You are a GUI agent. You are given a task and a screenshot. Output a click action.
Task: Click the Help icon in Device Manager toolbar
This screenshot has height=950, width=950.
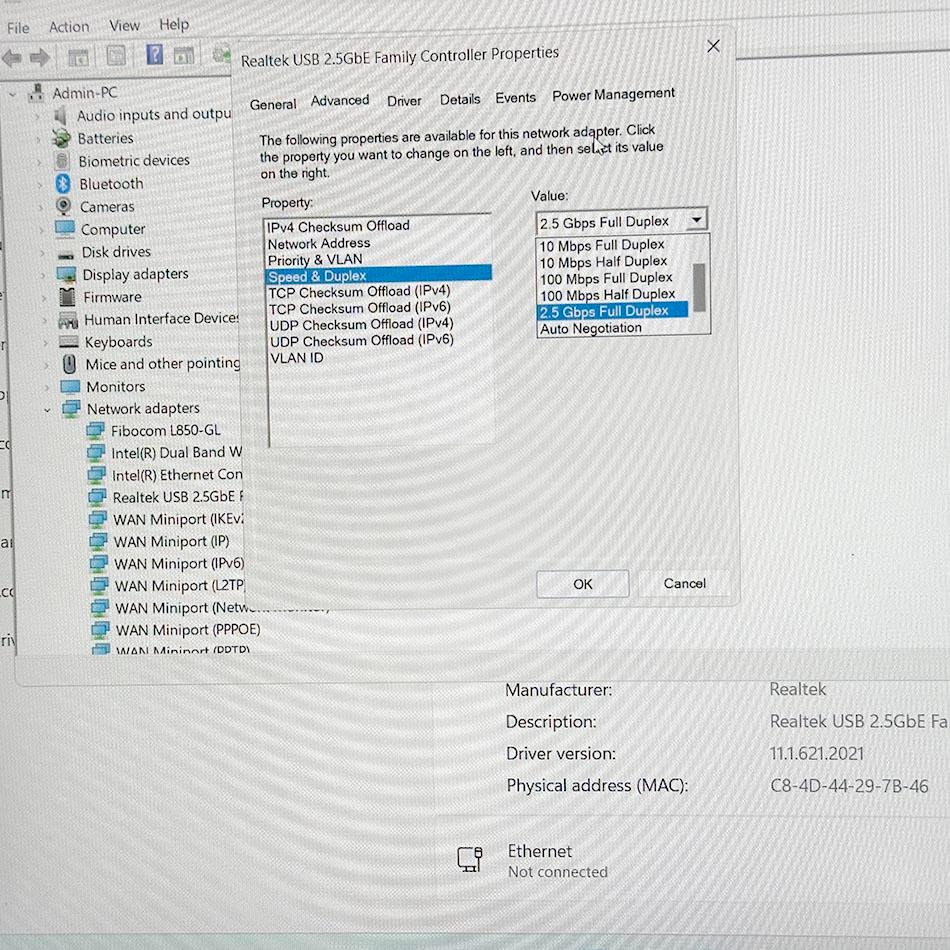click(155, 55)
